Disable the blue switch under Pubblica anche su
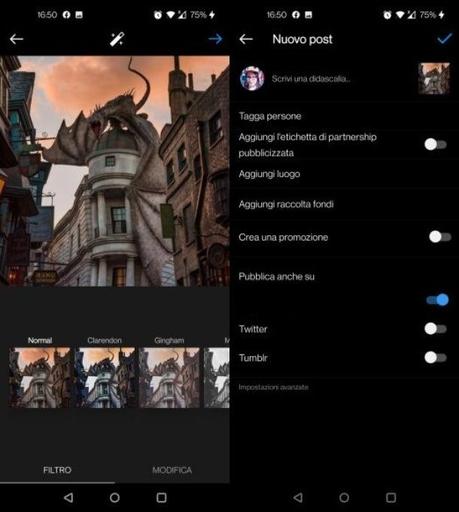Screen dimensions: 459x512 coord(437,300)
